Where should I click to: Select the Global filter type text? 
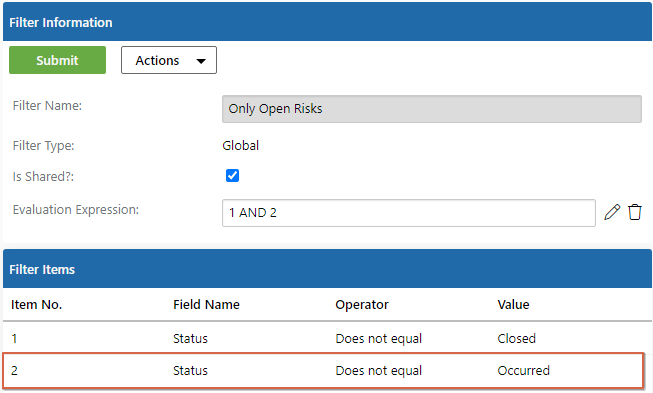pos(241,146)
